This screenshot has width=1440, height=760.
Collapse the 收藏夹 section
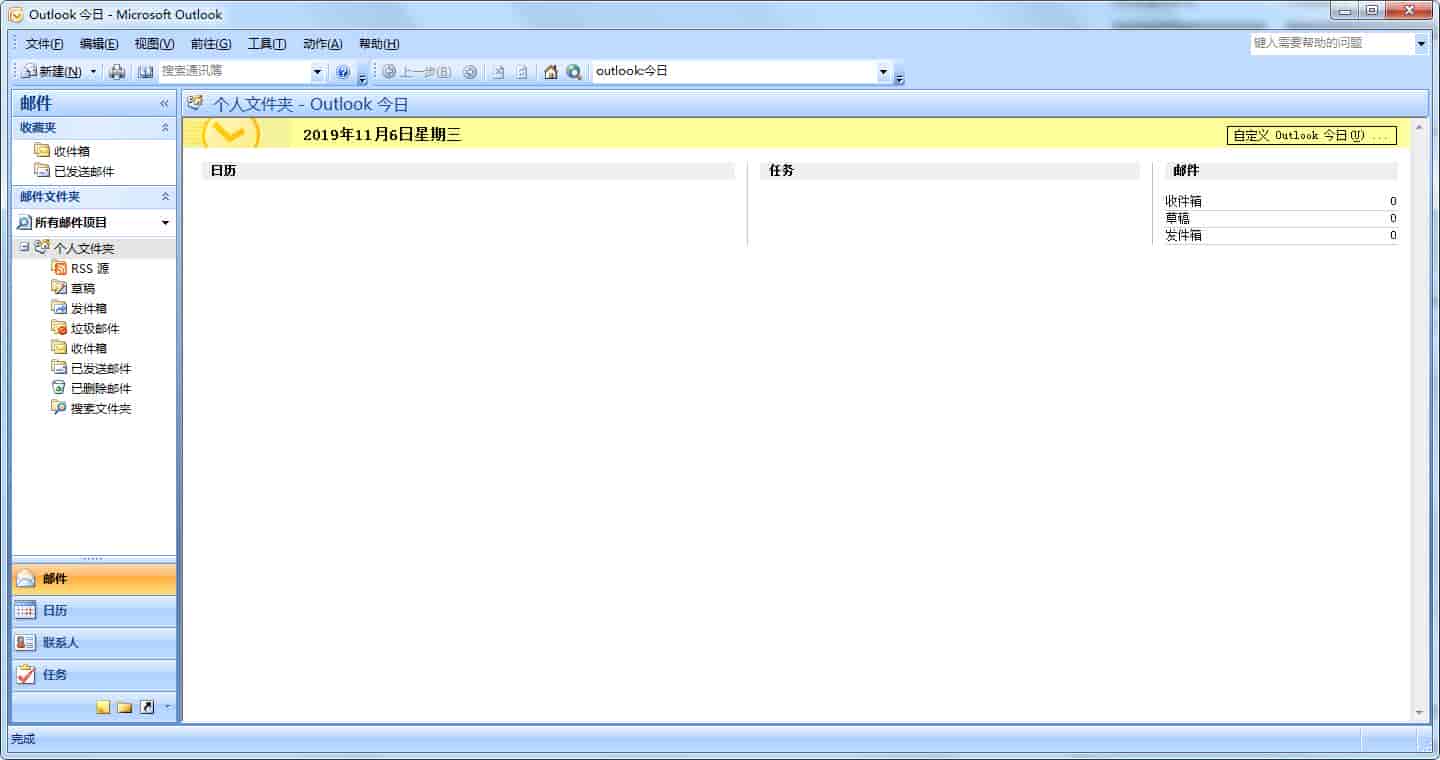coord(165,128)
